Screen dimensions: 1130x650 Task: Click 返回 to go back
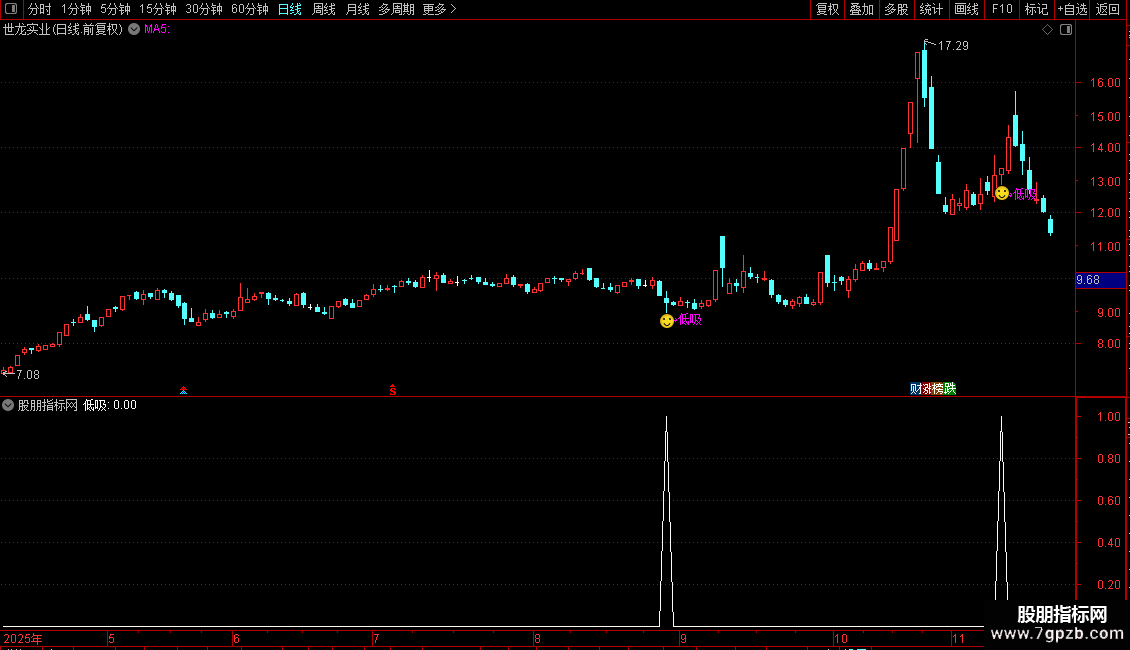coord(1108,9)
